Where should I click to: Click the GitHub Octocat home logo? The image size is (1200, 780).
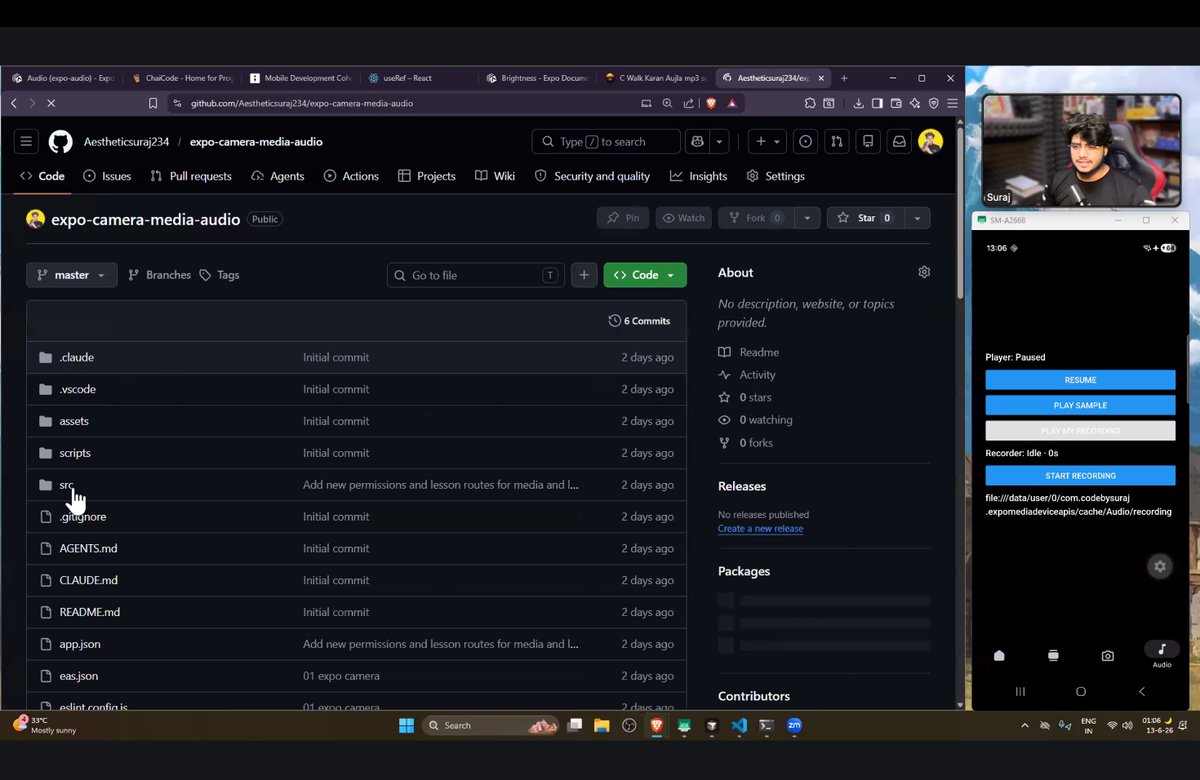point(61,142)
